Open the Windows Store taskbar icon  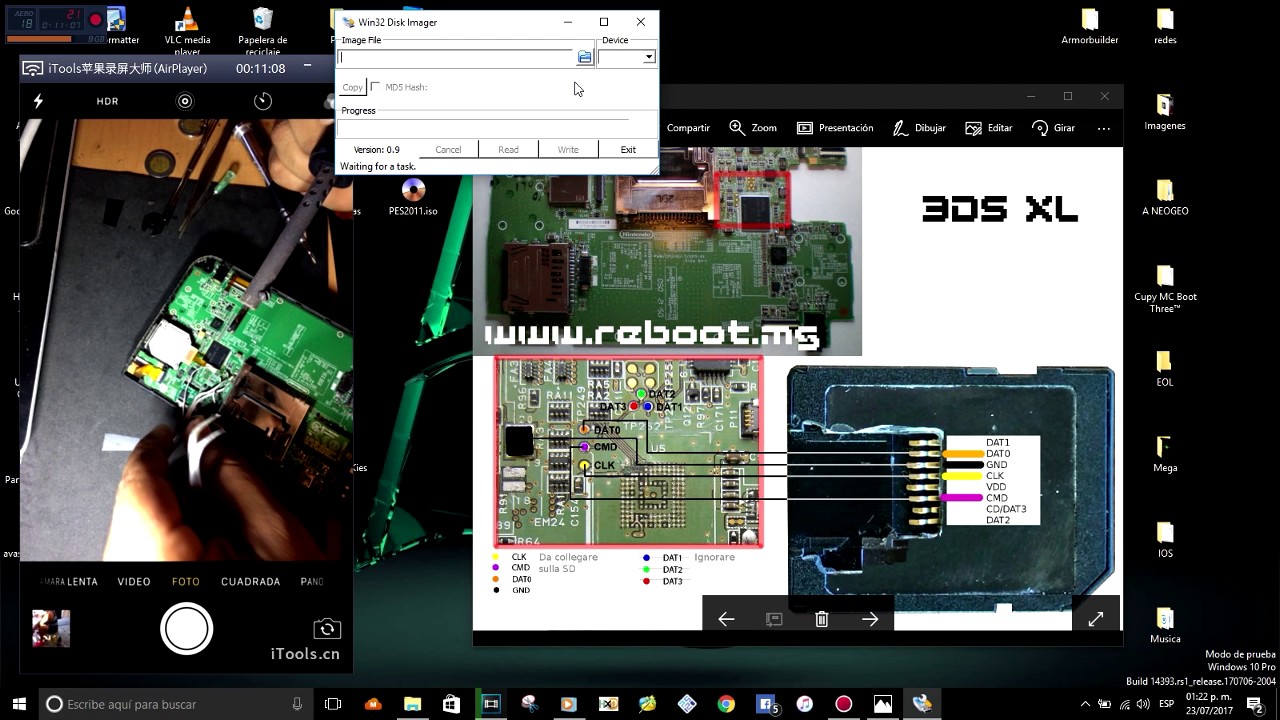click(451, 704)
